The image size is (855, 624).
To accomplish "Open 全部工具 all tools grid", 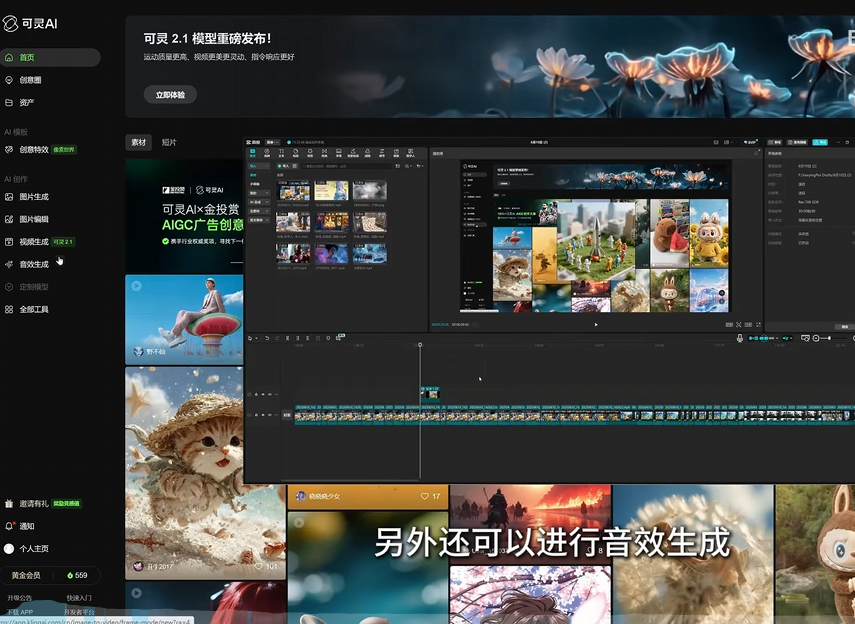I will (x=33, y=309).
